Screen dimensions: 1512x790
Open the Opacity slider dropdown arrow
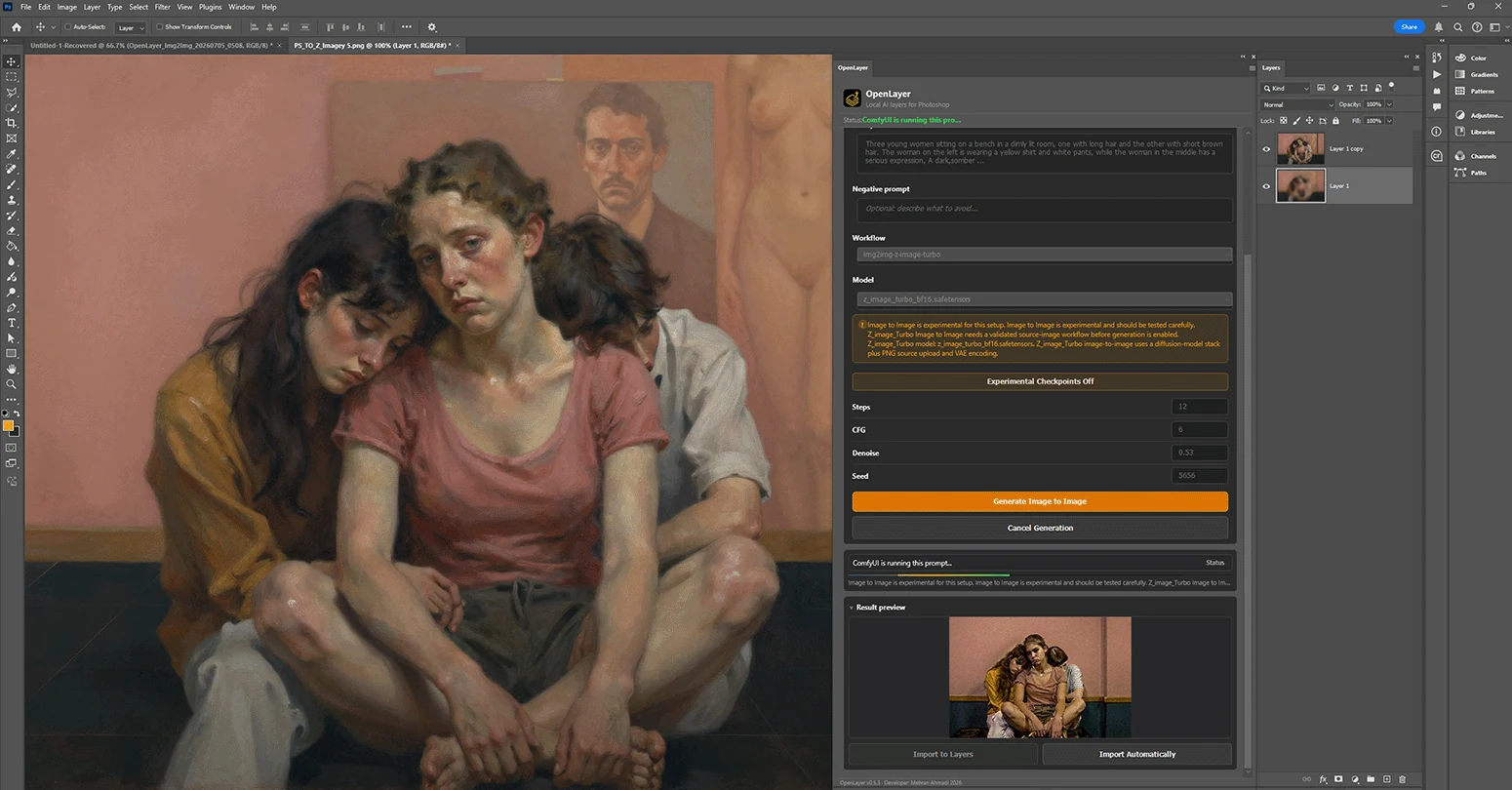click(1389, 104)
